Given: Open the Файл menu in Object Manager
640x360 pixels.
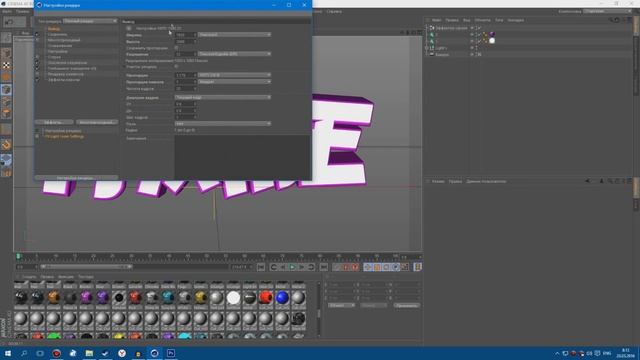Looking at the screenshot, I should tap(436, 20).
